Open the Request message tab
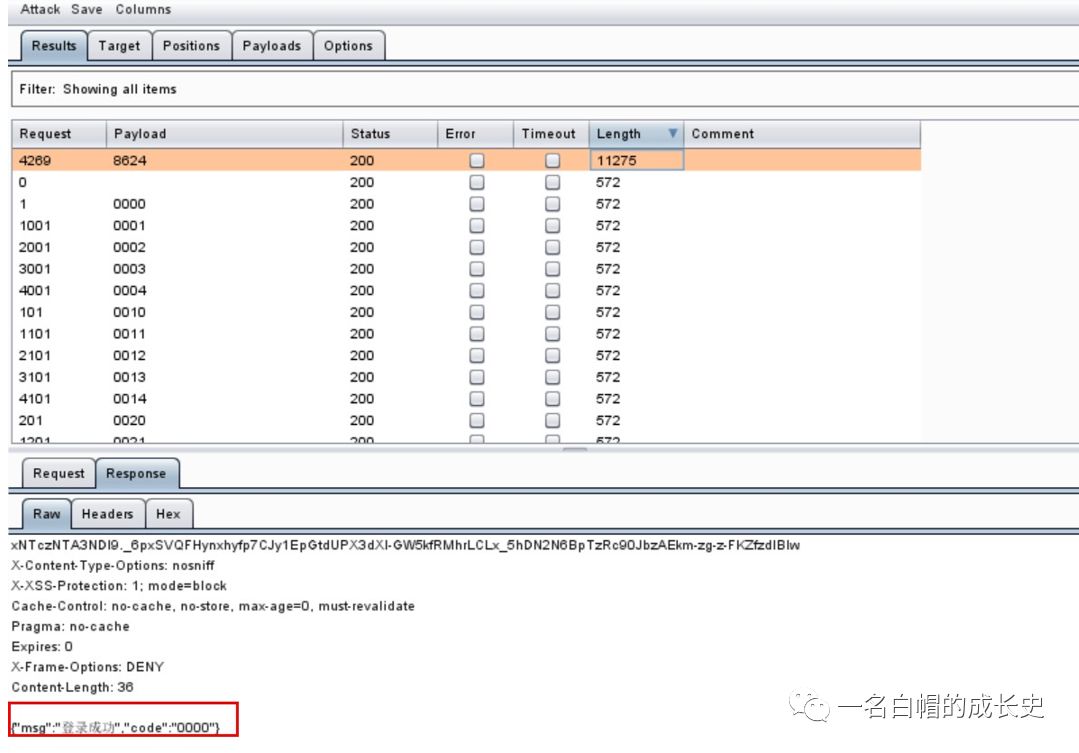Image resolution: width=1079 pixels, height=753 pixels. pos(58,474)
